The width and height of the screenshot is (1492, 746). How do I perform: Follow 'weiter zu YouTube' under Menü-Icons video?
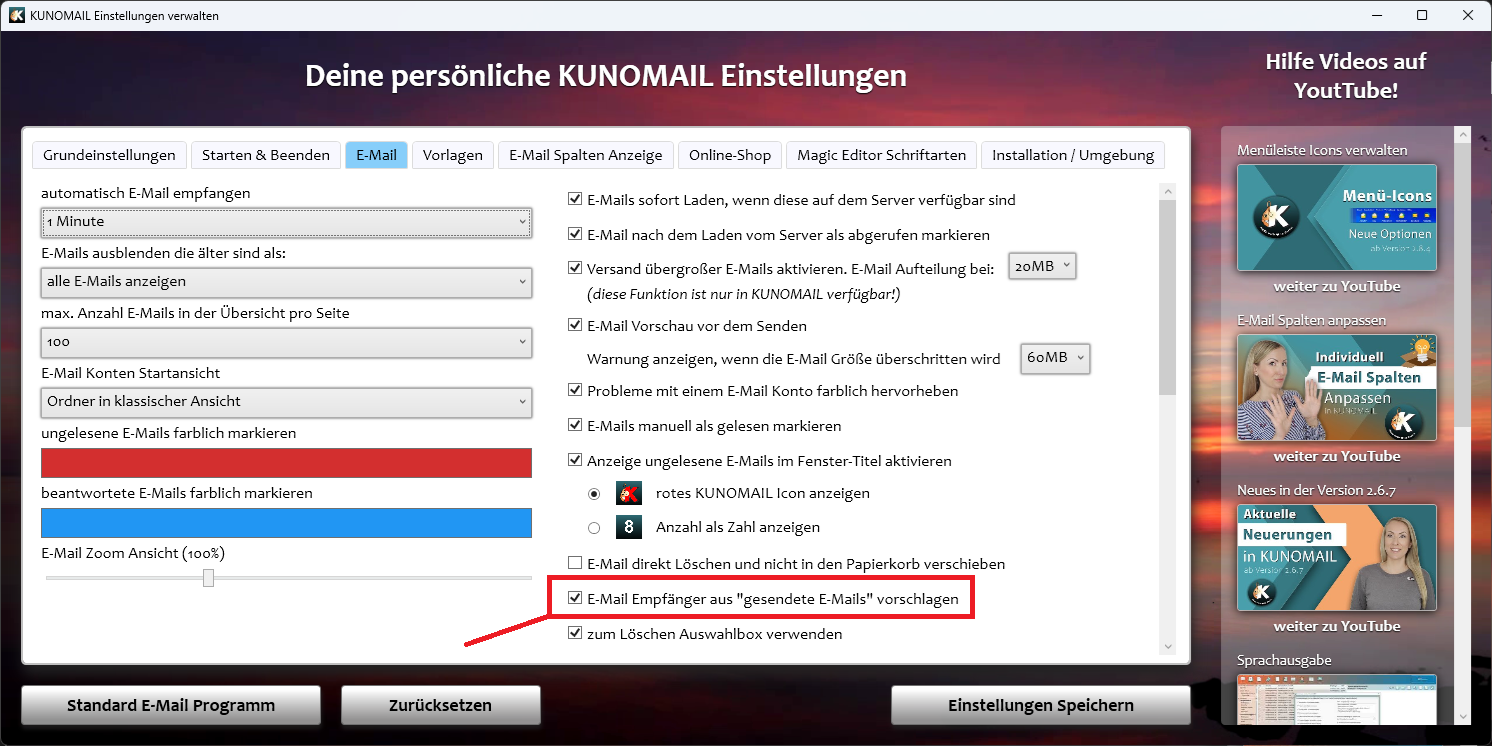point(1337,286)
